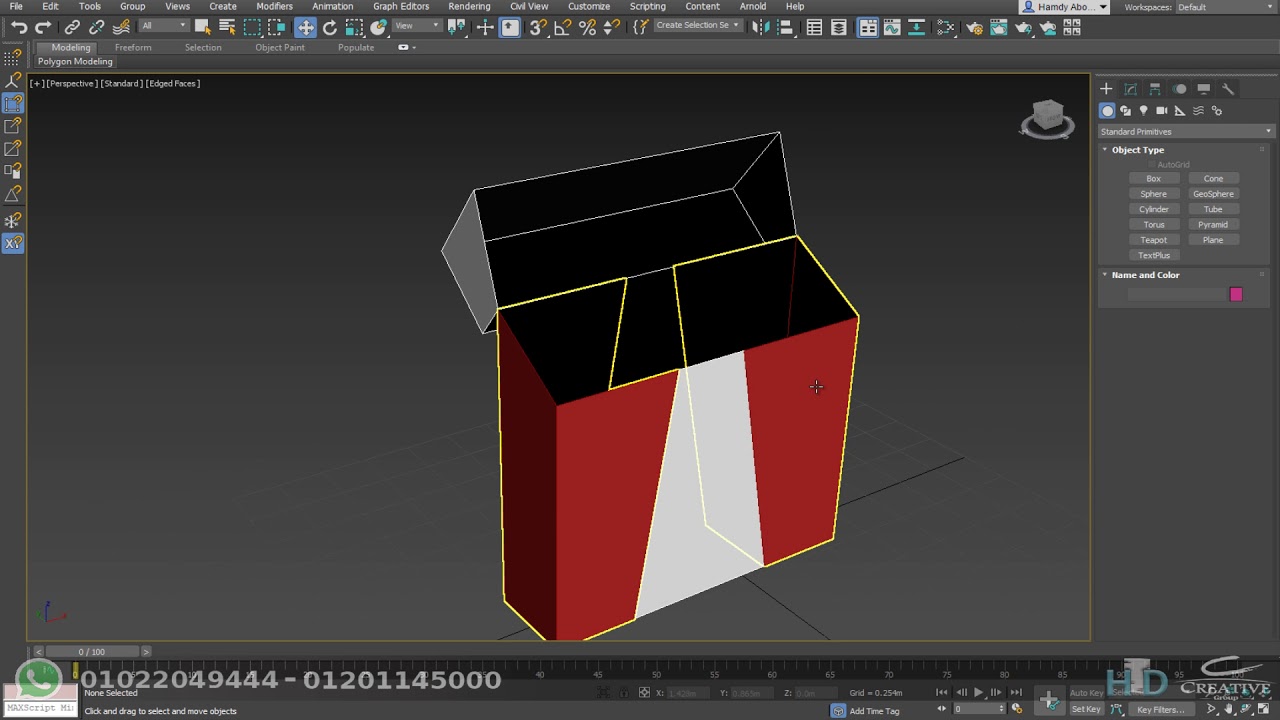Open the Rendering menu

tap(469, 6)
